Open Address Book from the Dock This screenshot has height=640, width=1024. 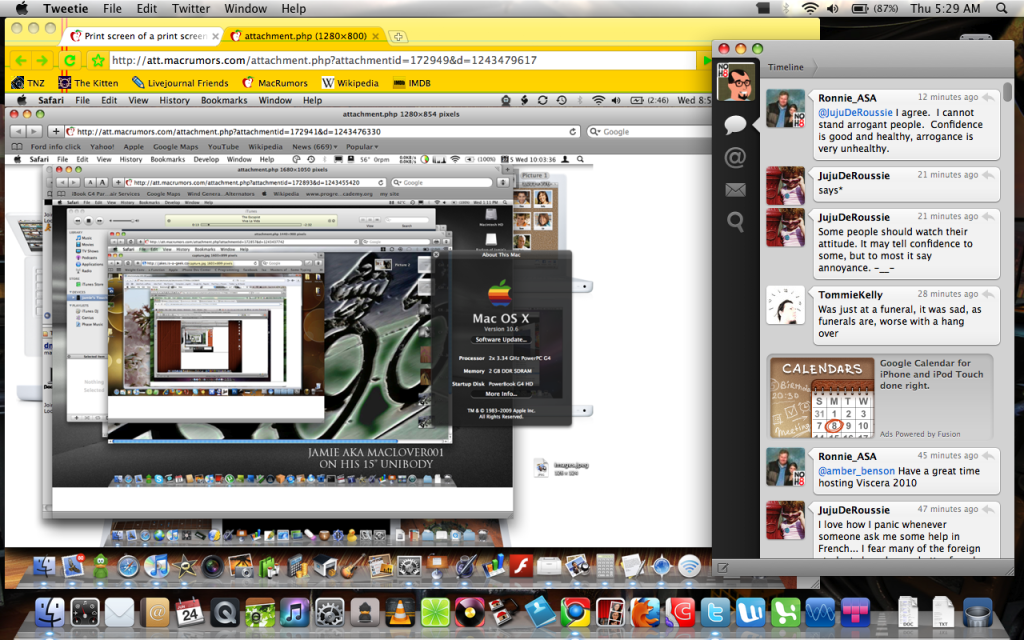(155, 613)
